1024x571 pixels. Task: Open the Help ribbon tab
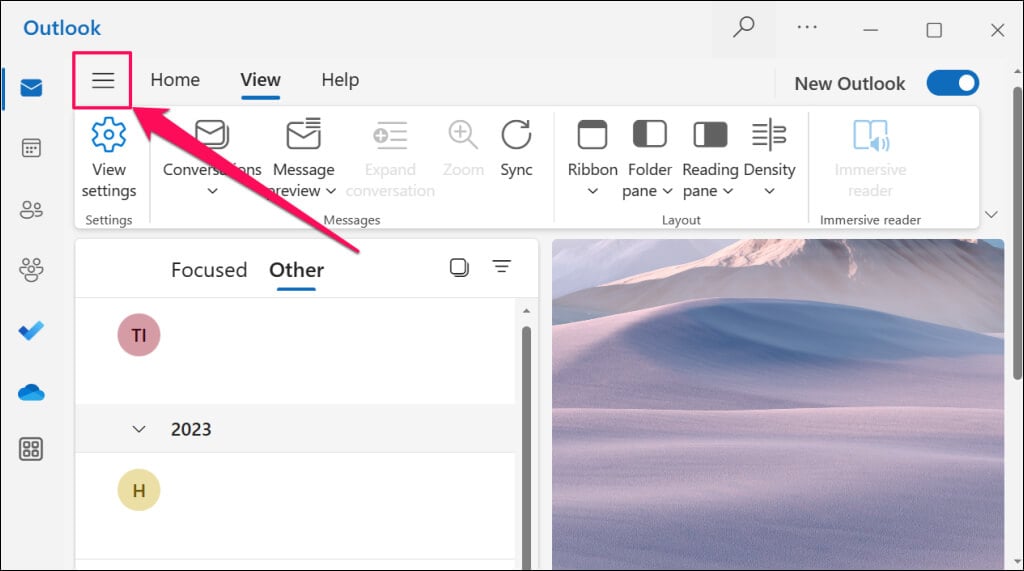pyautogui.click(x=340, y=80)
